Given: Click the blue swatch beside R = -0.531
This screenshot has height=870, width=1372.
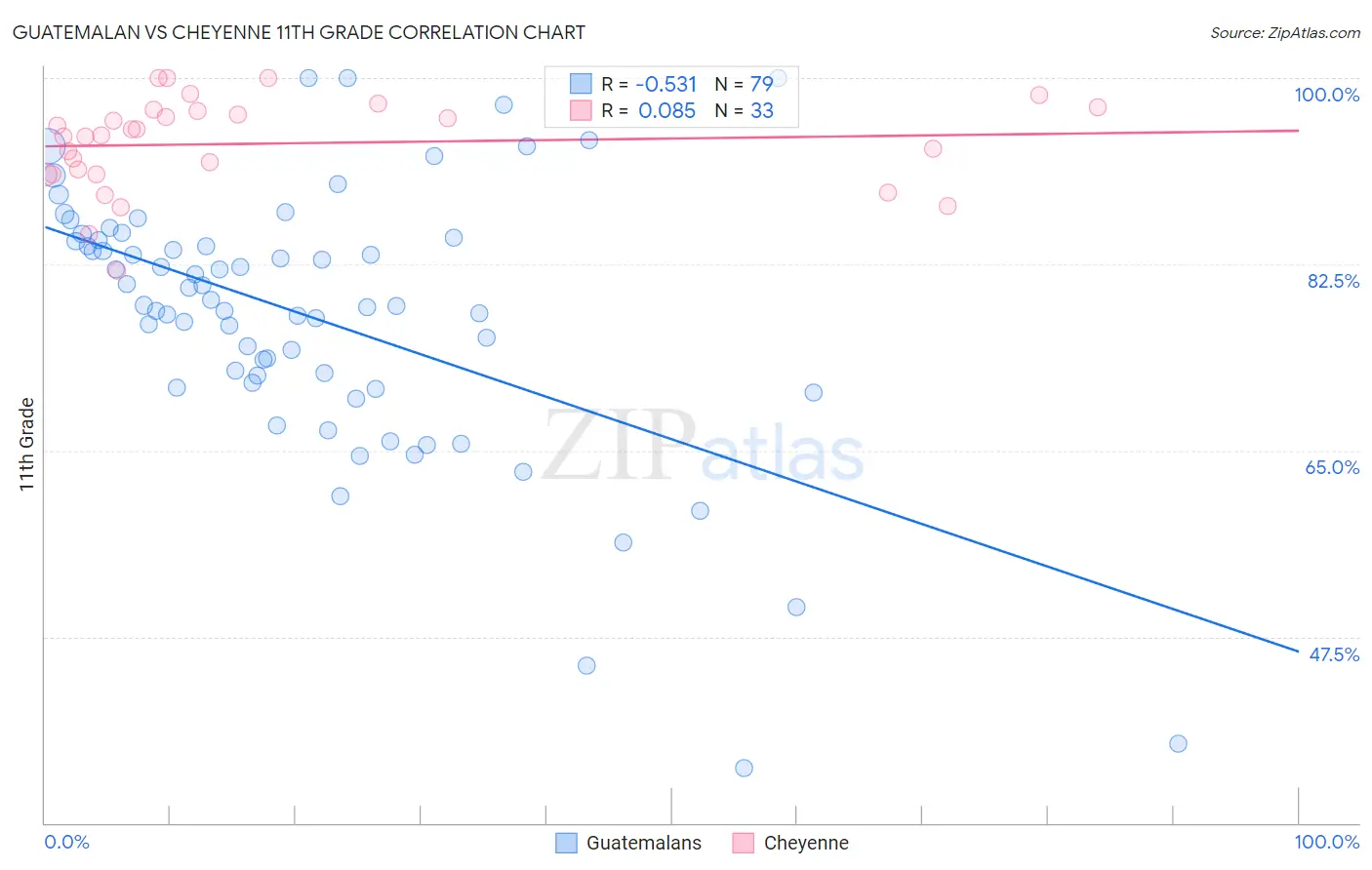Looking at the screenshot, I should [x=581, y=84].
